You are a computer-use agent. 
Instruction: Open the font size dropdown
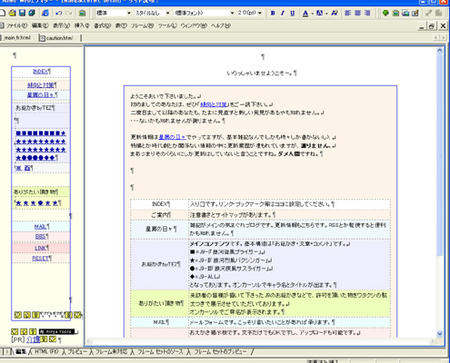pos(249,13)
